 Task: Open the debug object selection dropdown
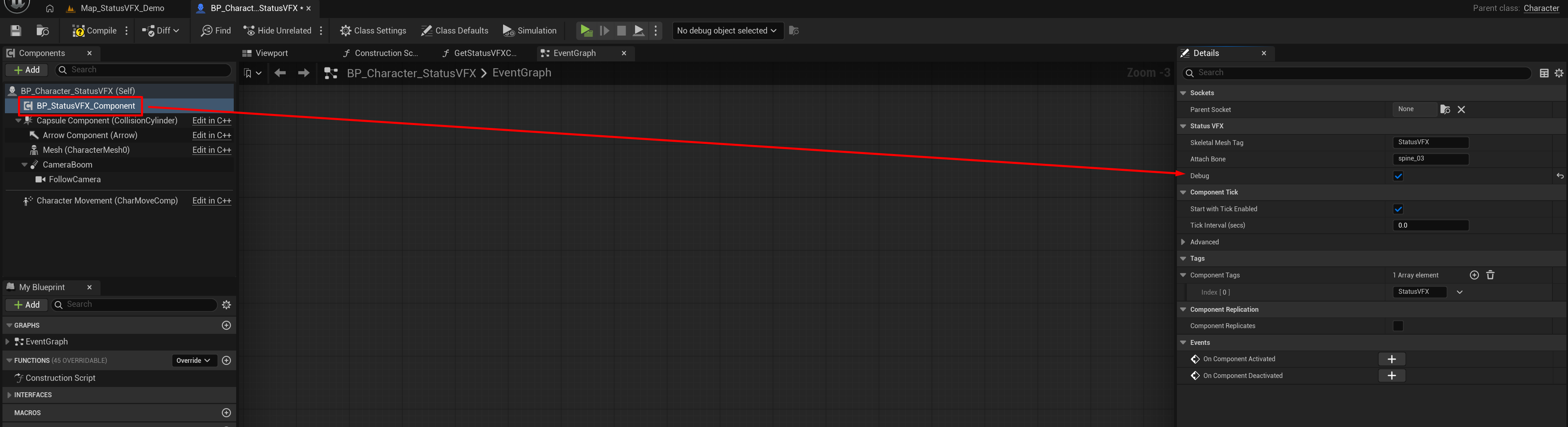726,30
